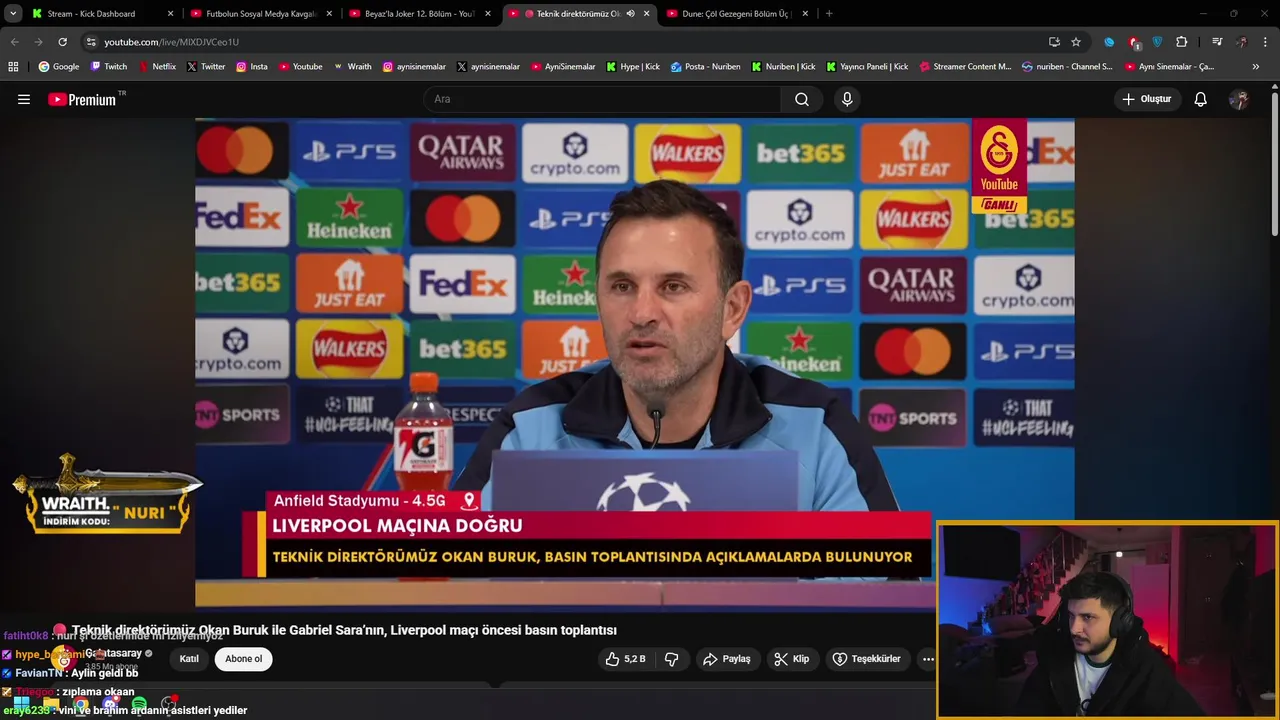Viewport: 1280px width, 720px height.
Task: Click the Teşekkürler thanks button
Action: tap(867, 659)
